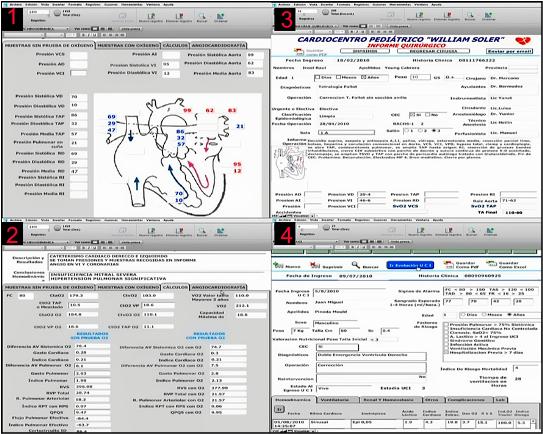Select the Años radio button in window 4

pyautogui.click(x=509, y=315)
